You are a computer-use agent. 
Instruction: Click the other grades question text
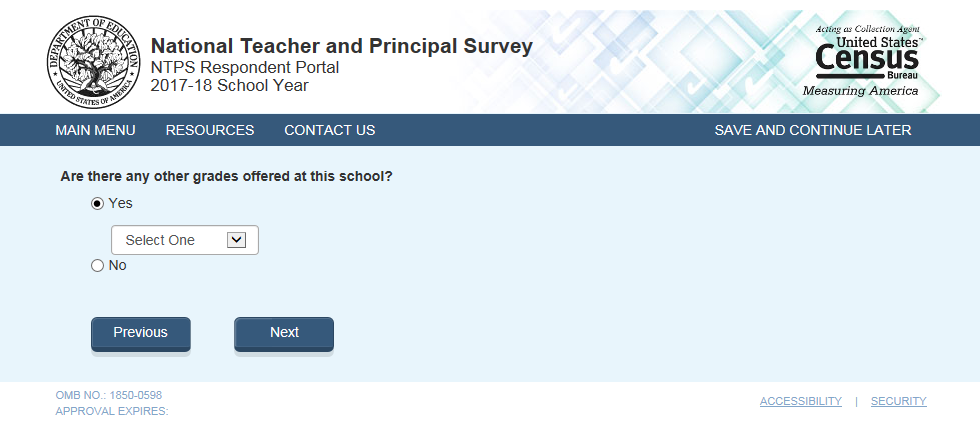[226, 176]
